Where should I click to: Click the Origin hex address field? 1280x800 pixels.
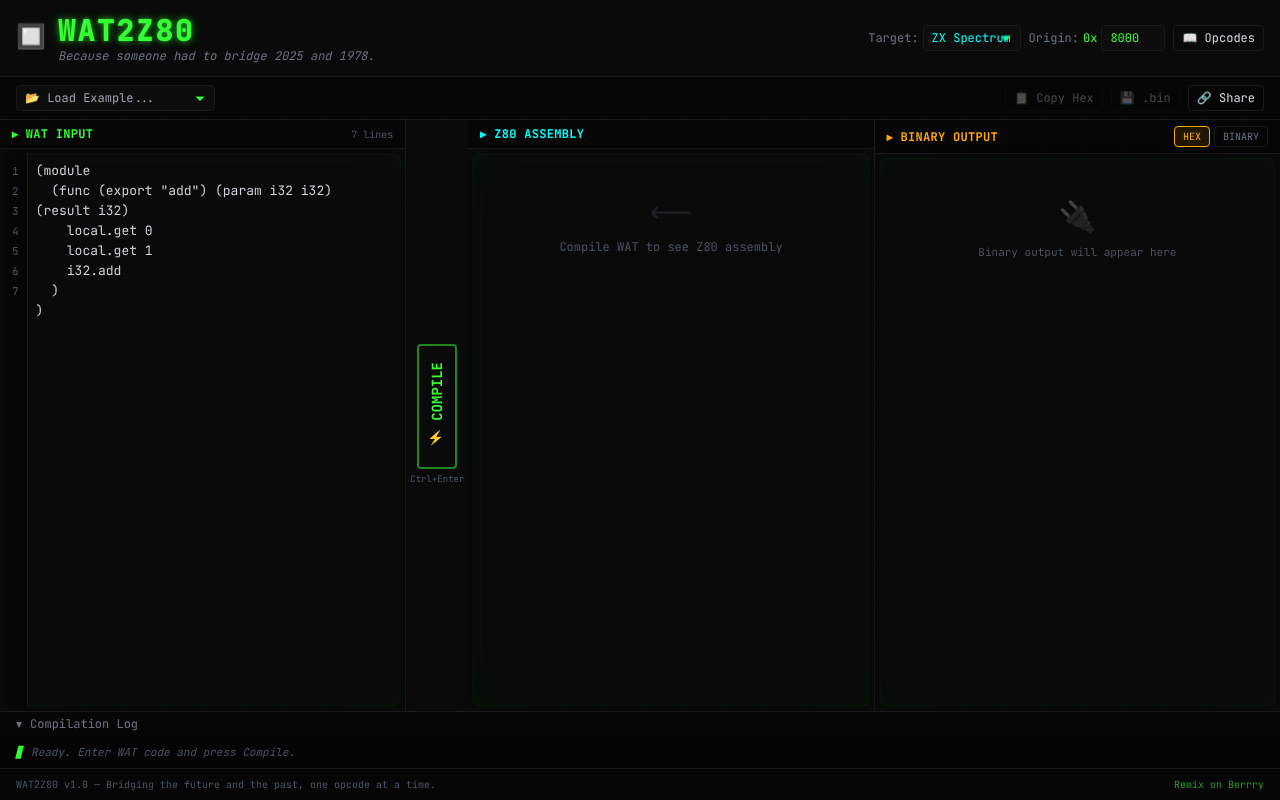click(x=1133, y=38)
